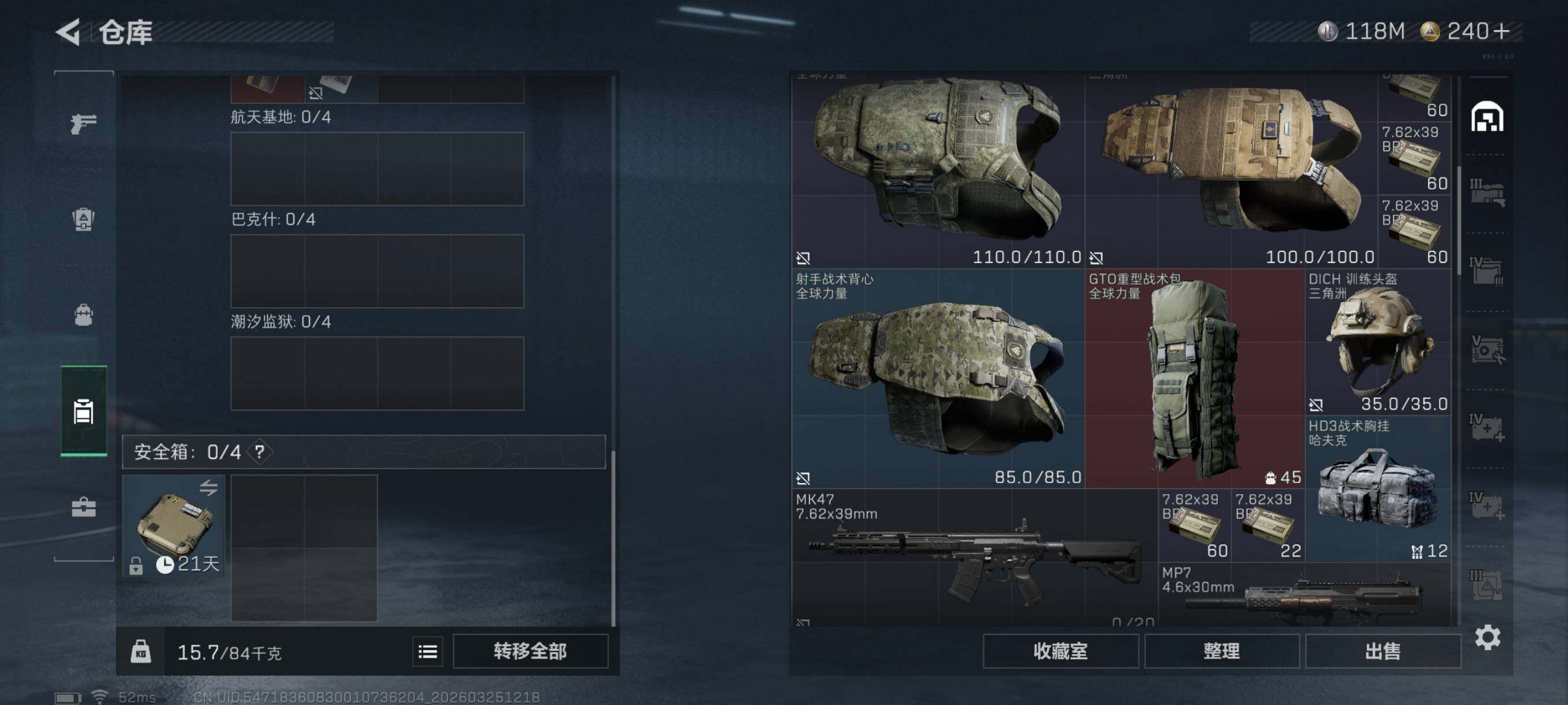This screenshot has height=705, width=1568.
Task: Click the lock icon on safe box
Action: click(136, 566)
